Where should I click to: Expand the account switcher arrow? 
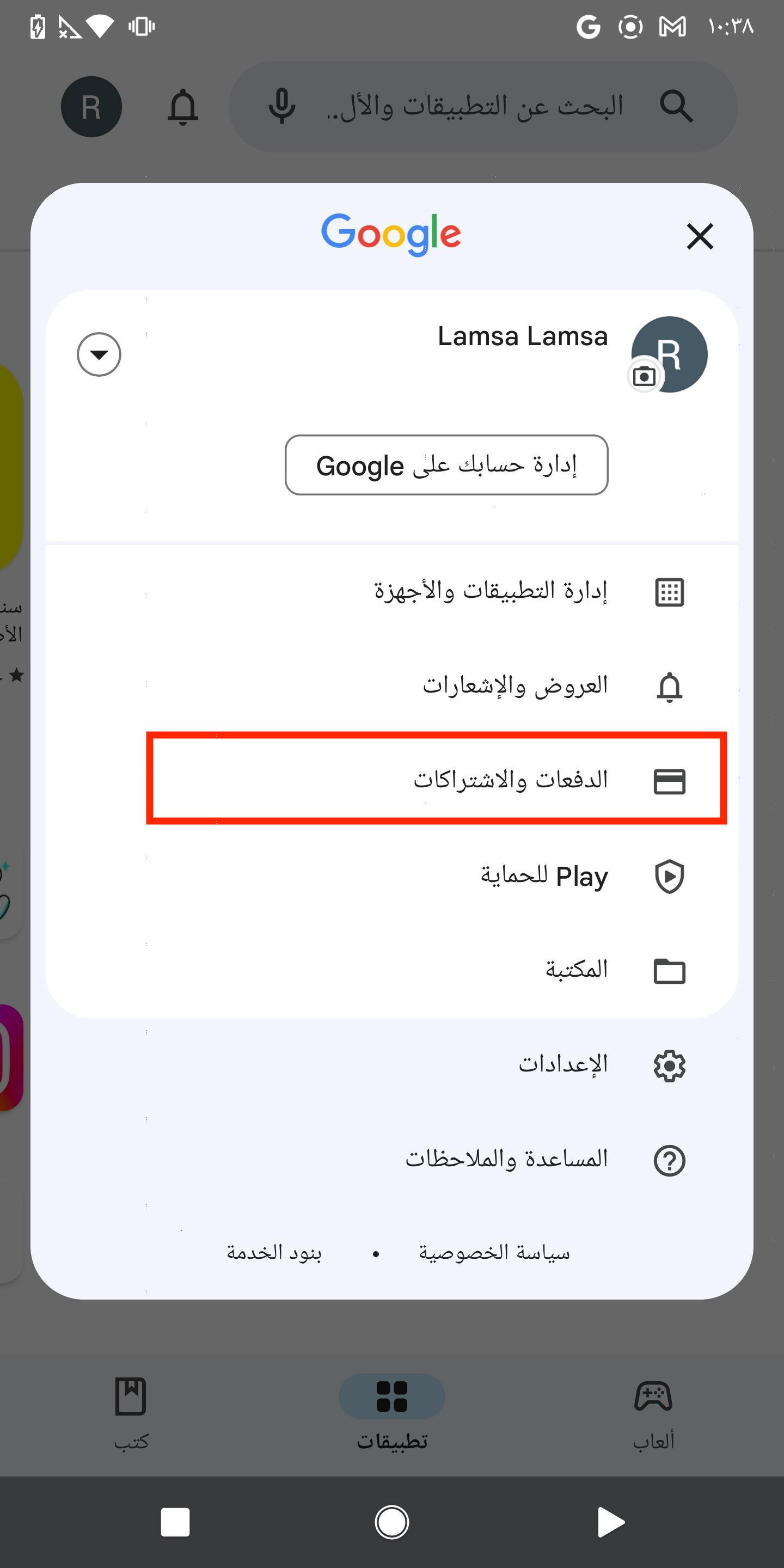point(99,354)
